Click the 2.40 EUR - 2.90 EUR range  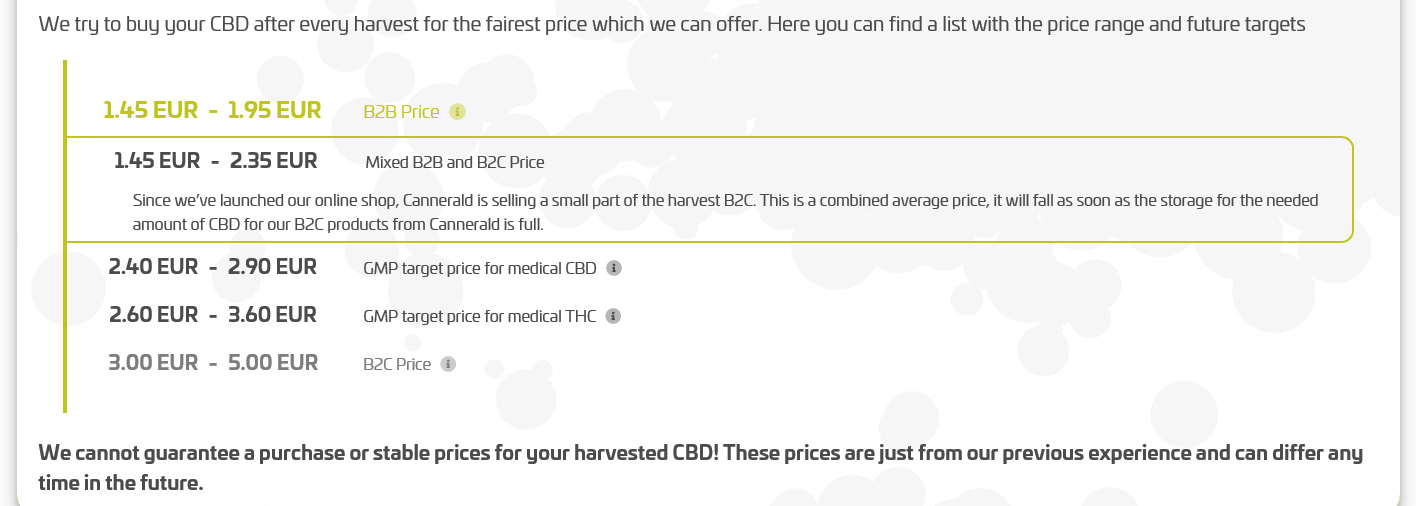click(213, 266)
